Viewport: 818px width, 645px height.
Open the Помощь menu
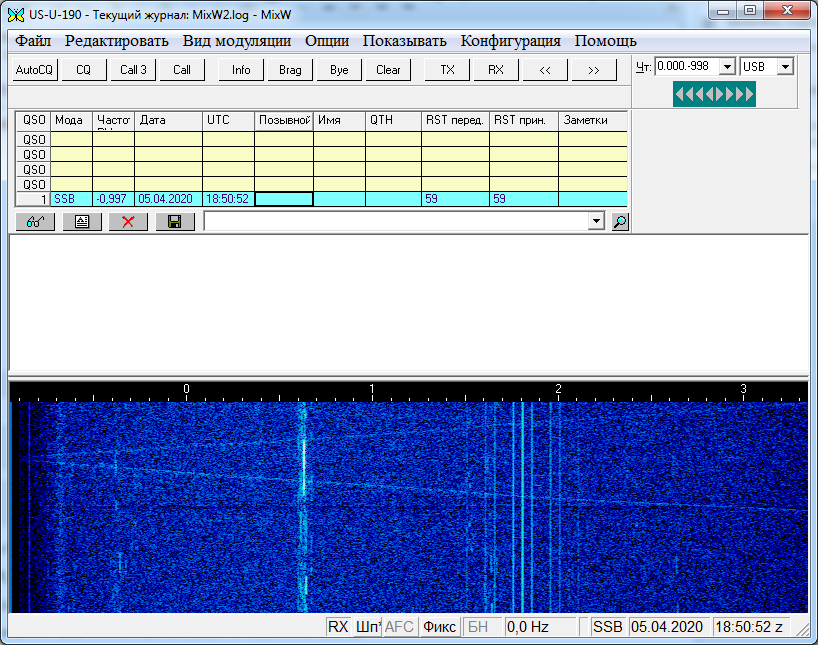(606, 41)
